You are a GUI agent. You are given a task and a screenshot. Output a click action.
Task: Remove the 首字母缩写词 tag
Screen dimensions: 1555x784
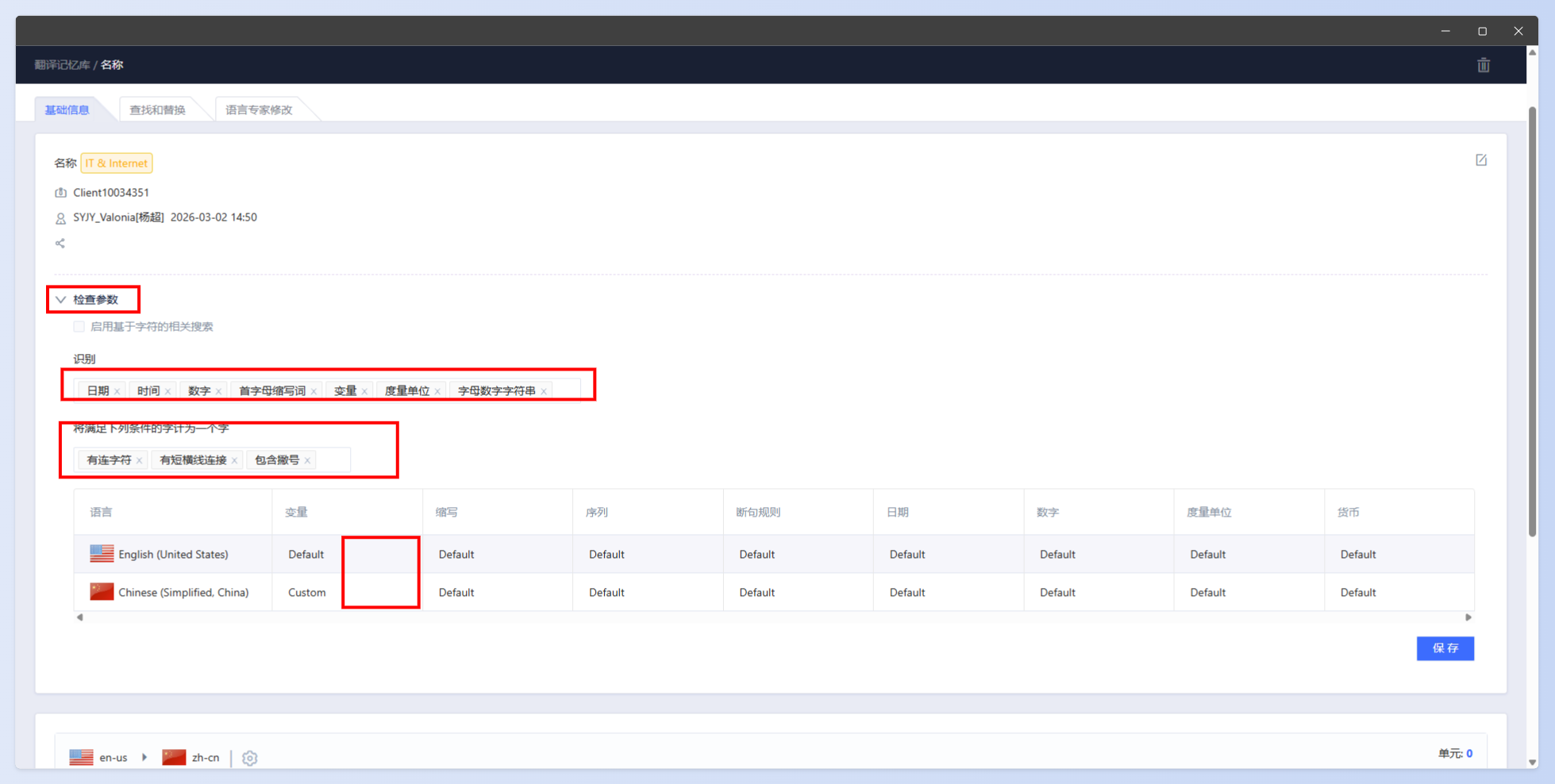pyautogui.click(x=314, y=391)
